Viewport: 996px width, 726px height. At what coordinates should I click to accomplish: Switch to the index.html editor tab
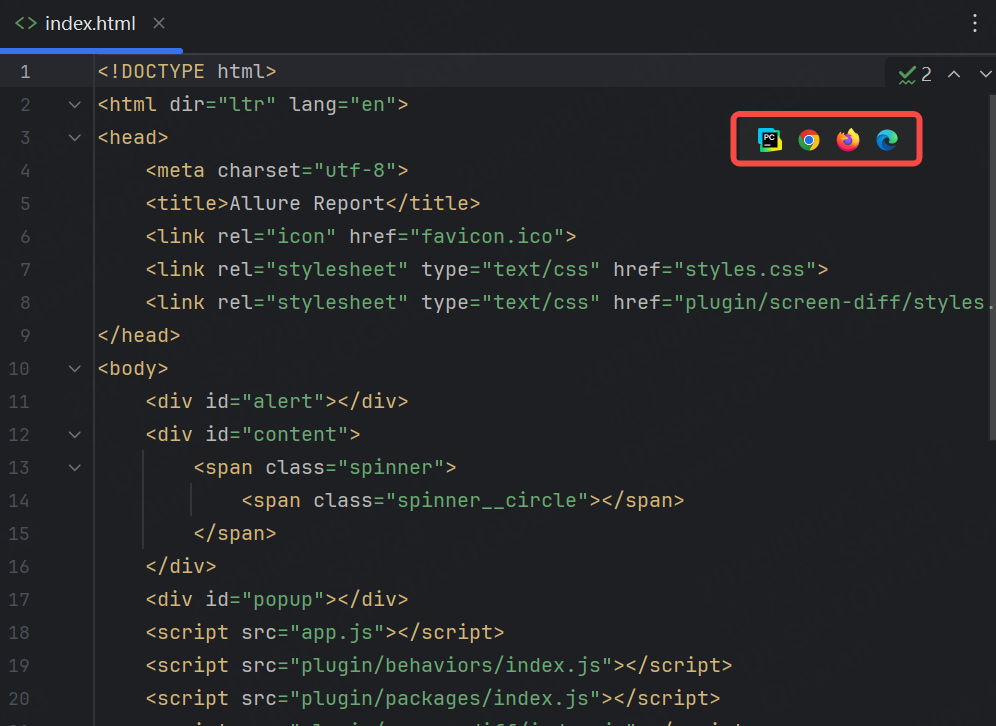(x=91, y=25)
